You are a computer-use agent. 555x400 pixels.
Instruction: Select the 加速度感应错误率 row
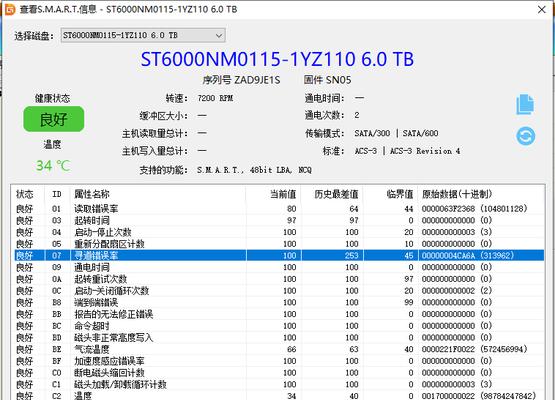click(x=279, y=361)
